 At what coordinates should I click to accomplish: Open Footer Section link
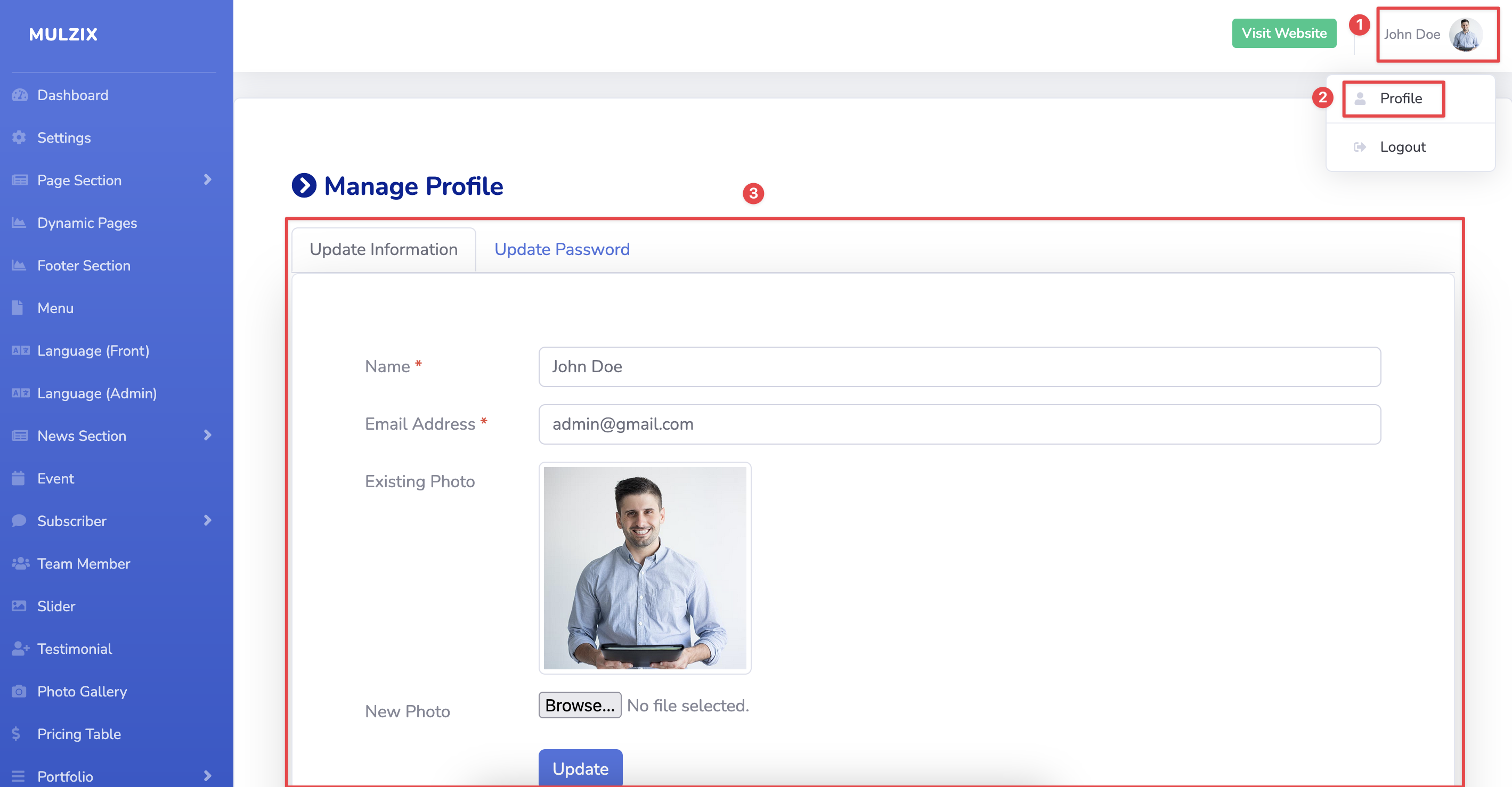tap(84, 265)
